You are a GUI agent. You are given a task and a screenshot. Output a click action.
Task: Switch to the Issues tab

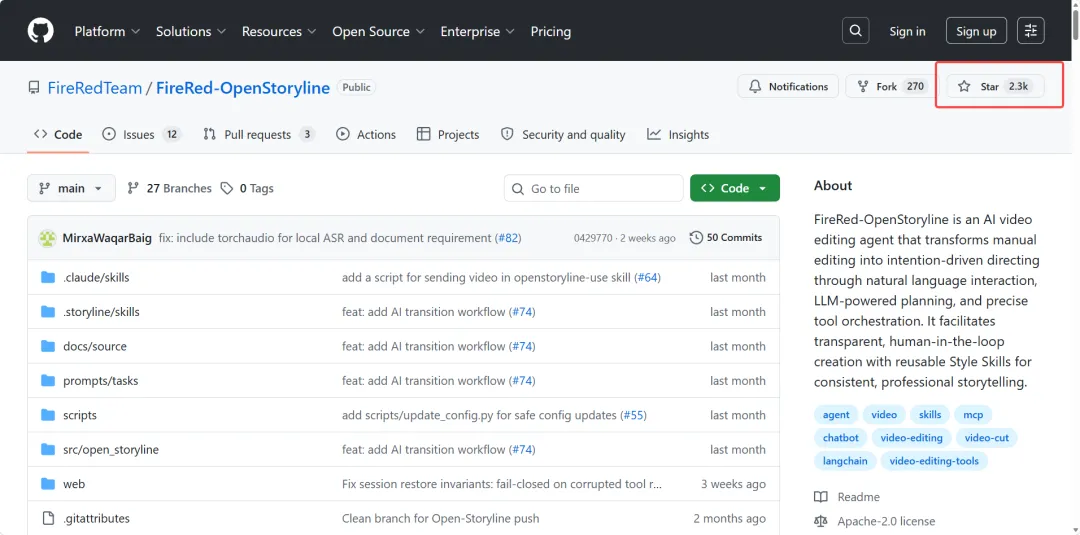coord(140,134)
